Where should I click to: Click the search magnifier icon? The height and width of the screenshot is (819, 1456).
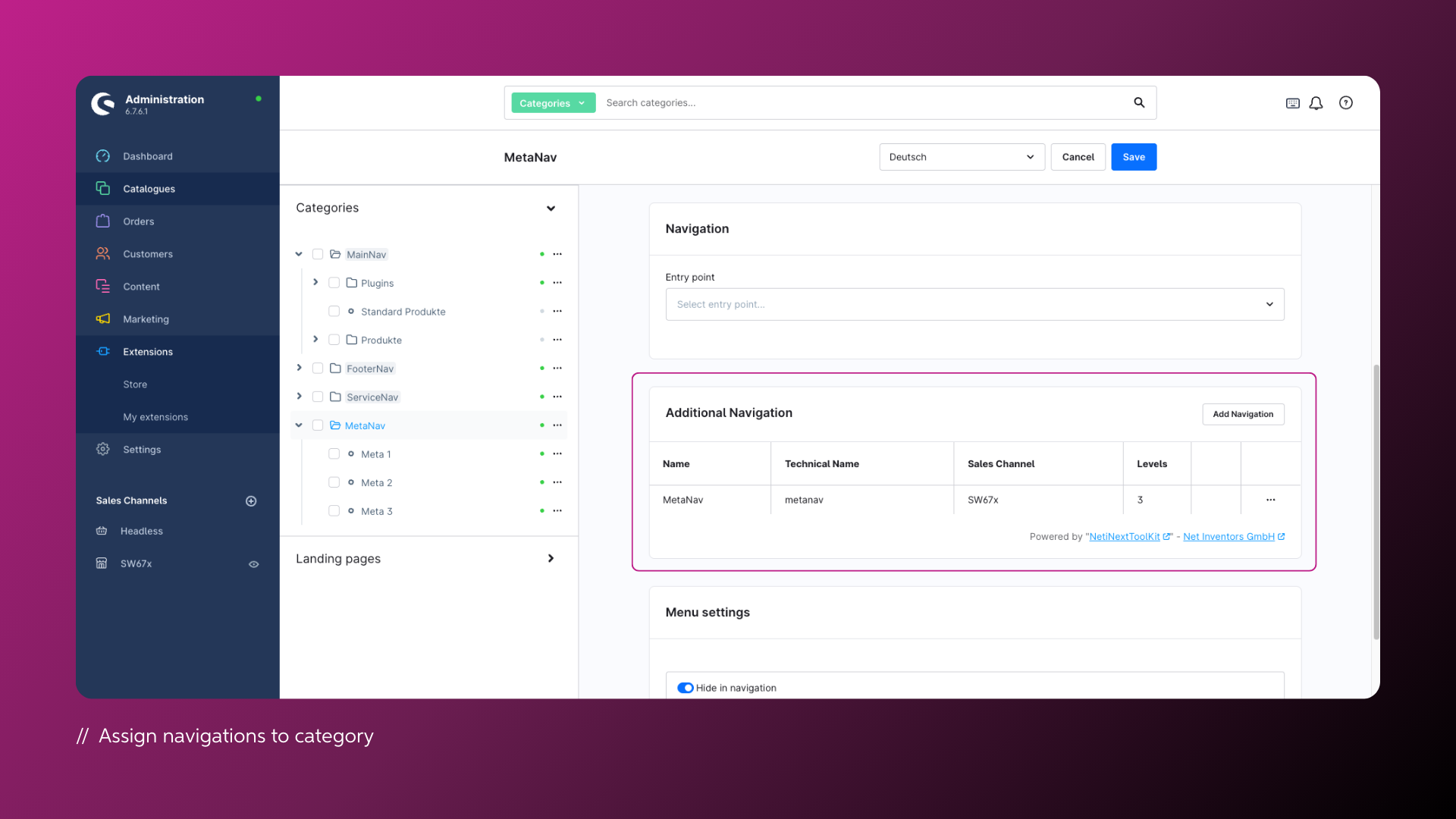(x=1139, y=102)
